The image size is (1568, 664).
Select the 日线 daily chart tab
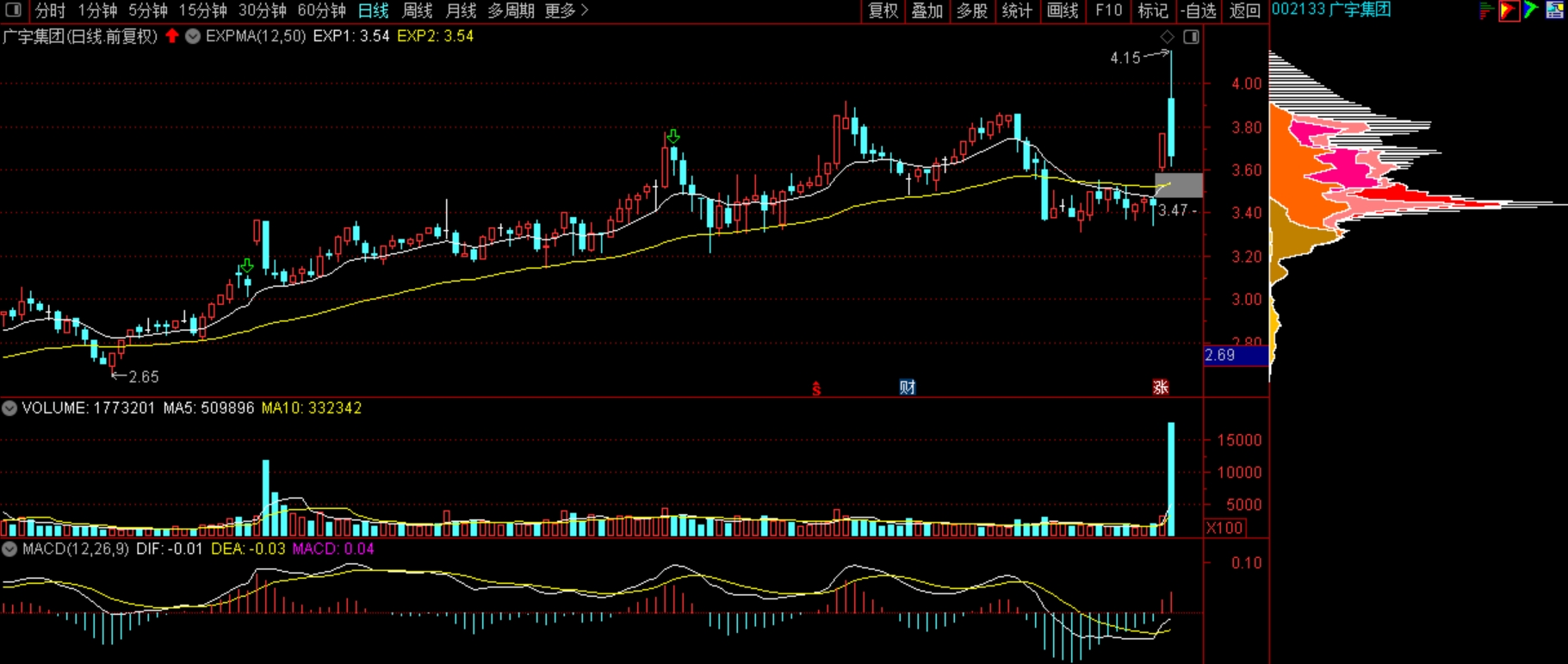(373, 11)
